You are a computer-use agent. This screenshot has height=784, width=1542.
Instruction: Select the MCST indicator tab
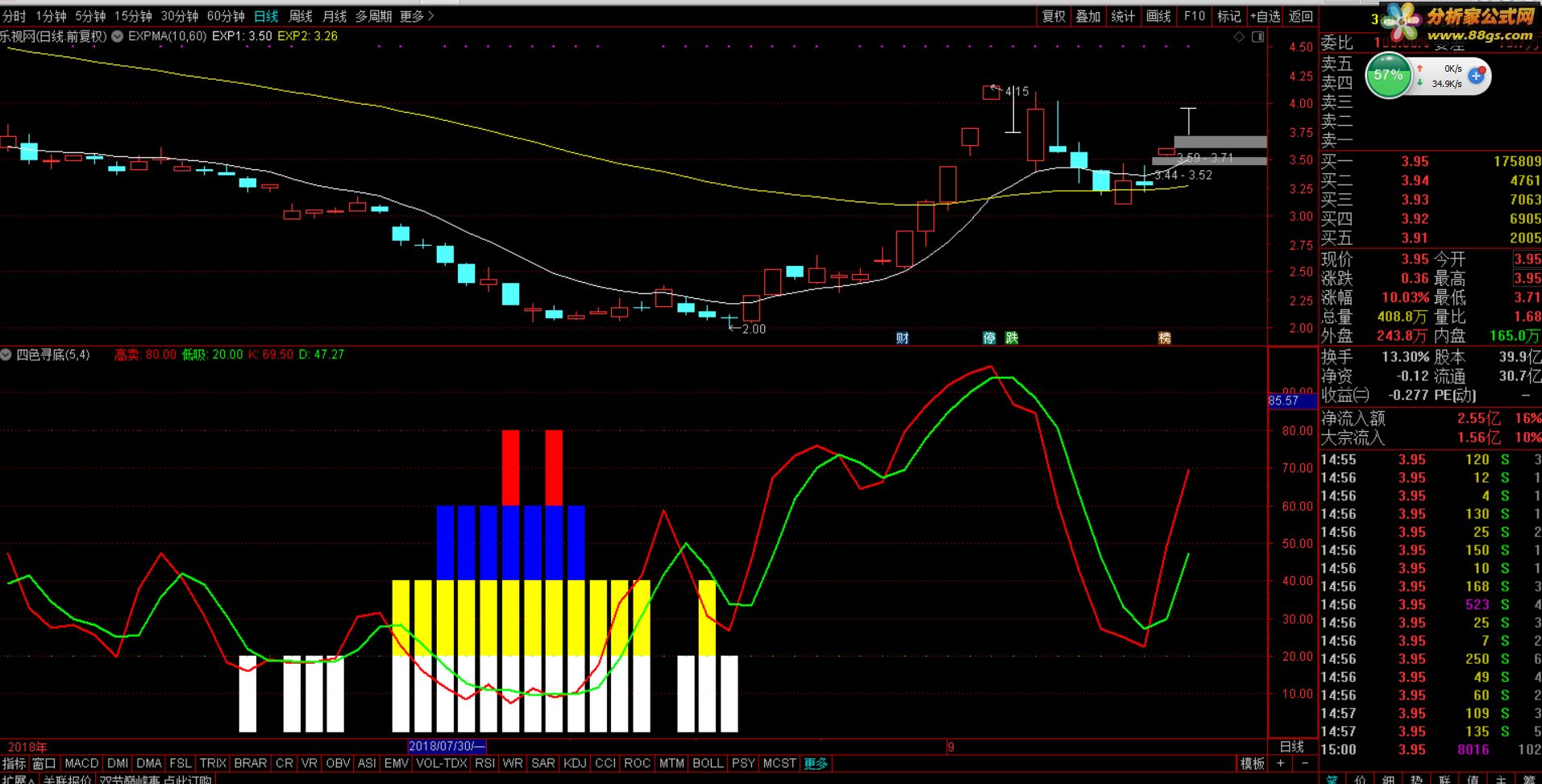779,763
